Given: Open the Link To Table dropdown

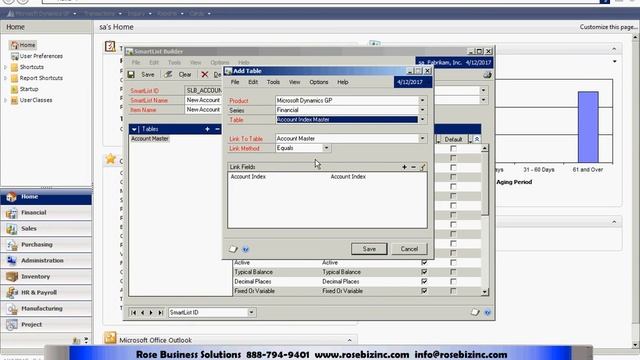Looking at the screenshot, I should [422, 138].
